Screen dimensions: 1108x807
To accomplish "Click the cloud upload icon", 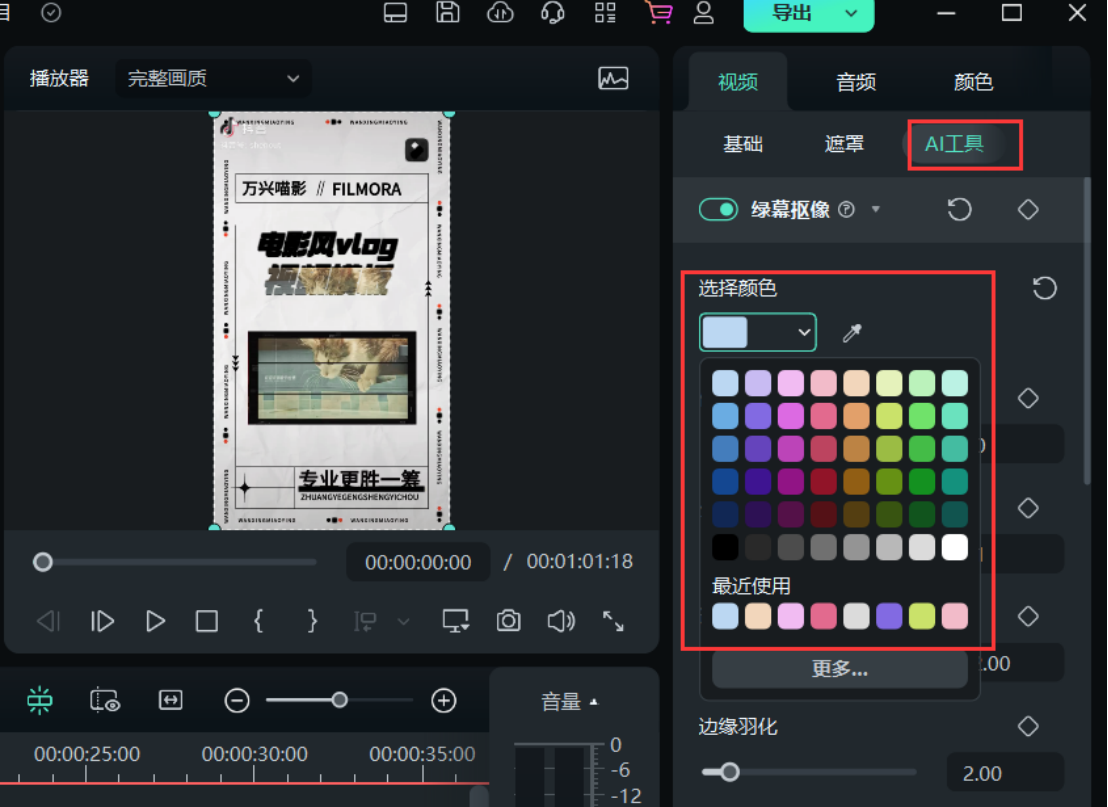I will [x=500, y=12].
